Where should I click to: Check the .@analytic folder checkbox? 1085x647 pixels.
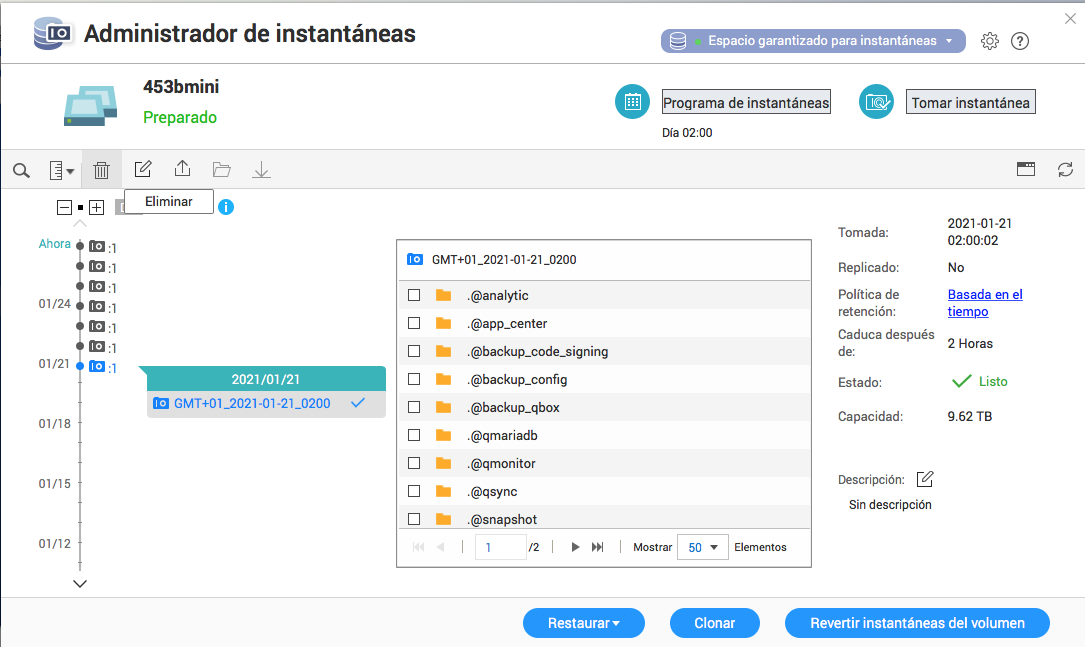(x=414, y=295)
